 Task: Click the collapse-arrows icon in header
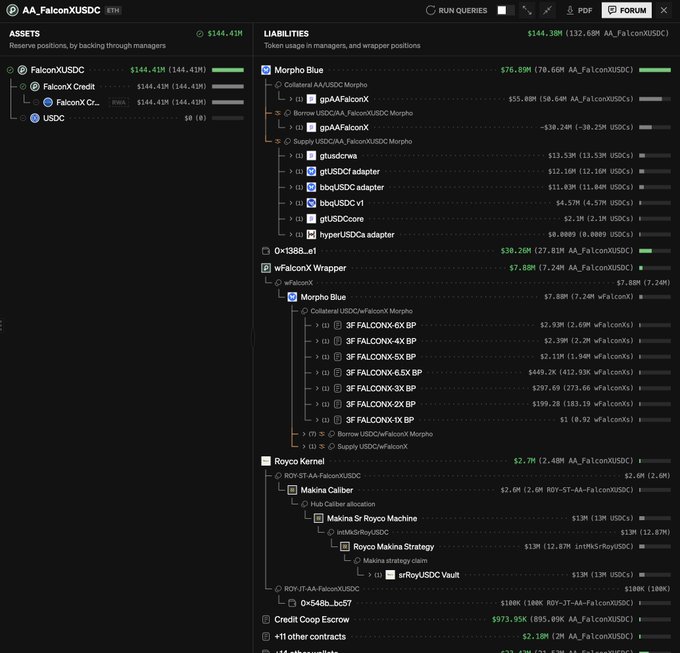(x=547, y=10)
